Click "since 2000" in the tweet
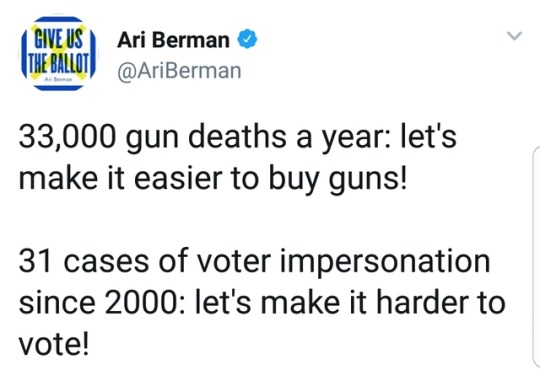The image size is (540, 370). coord(97,303)
